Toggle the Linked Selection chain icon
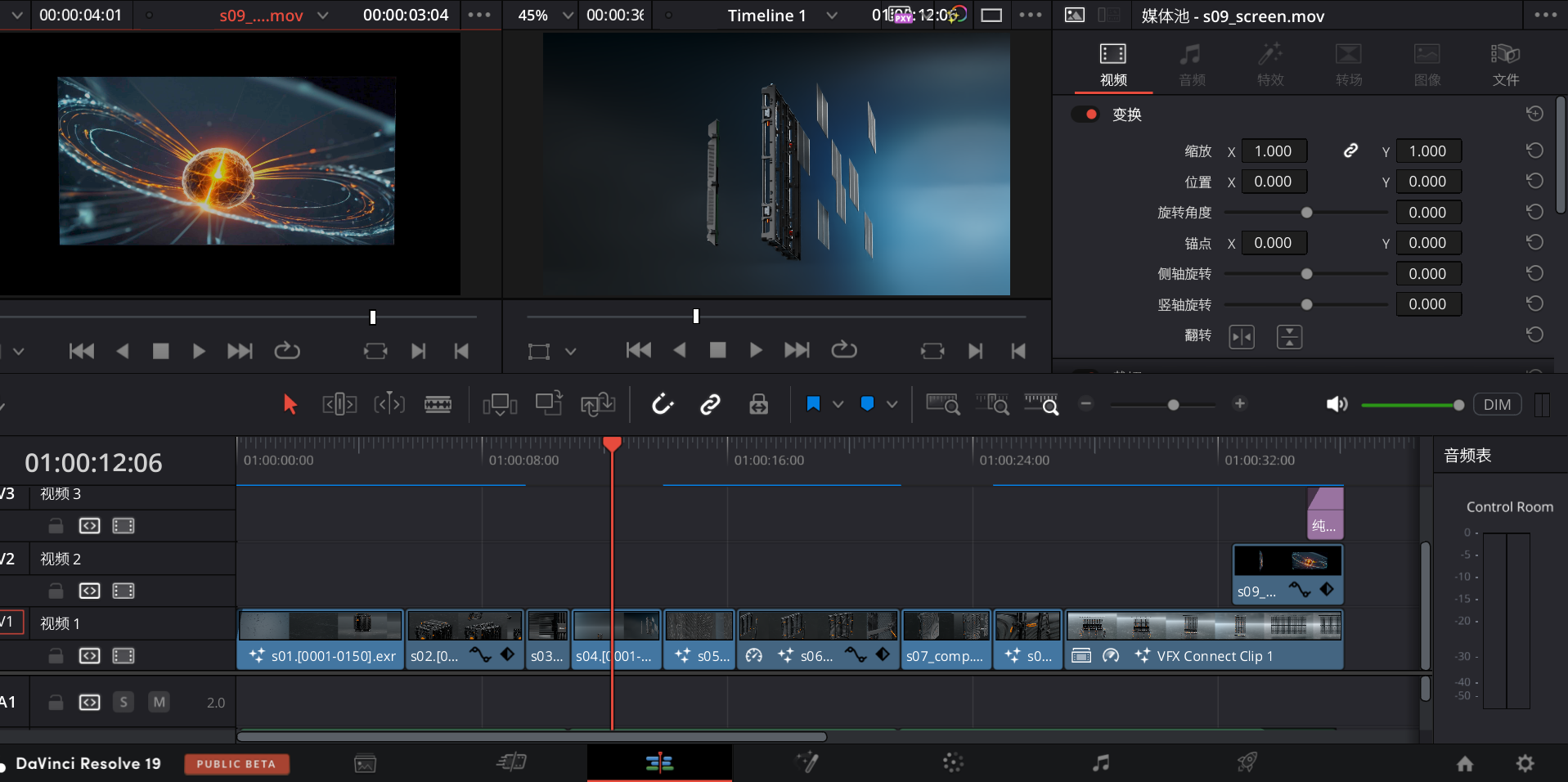 710,404
